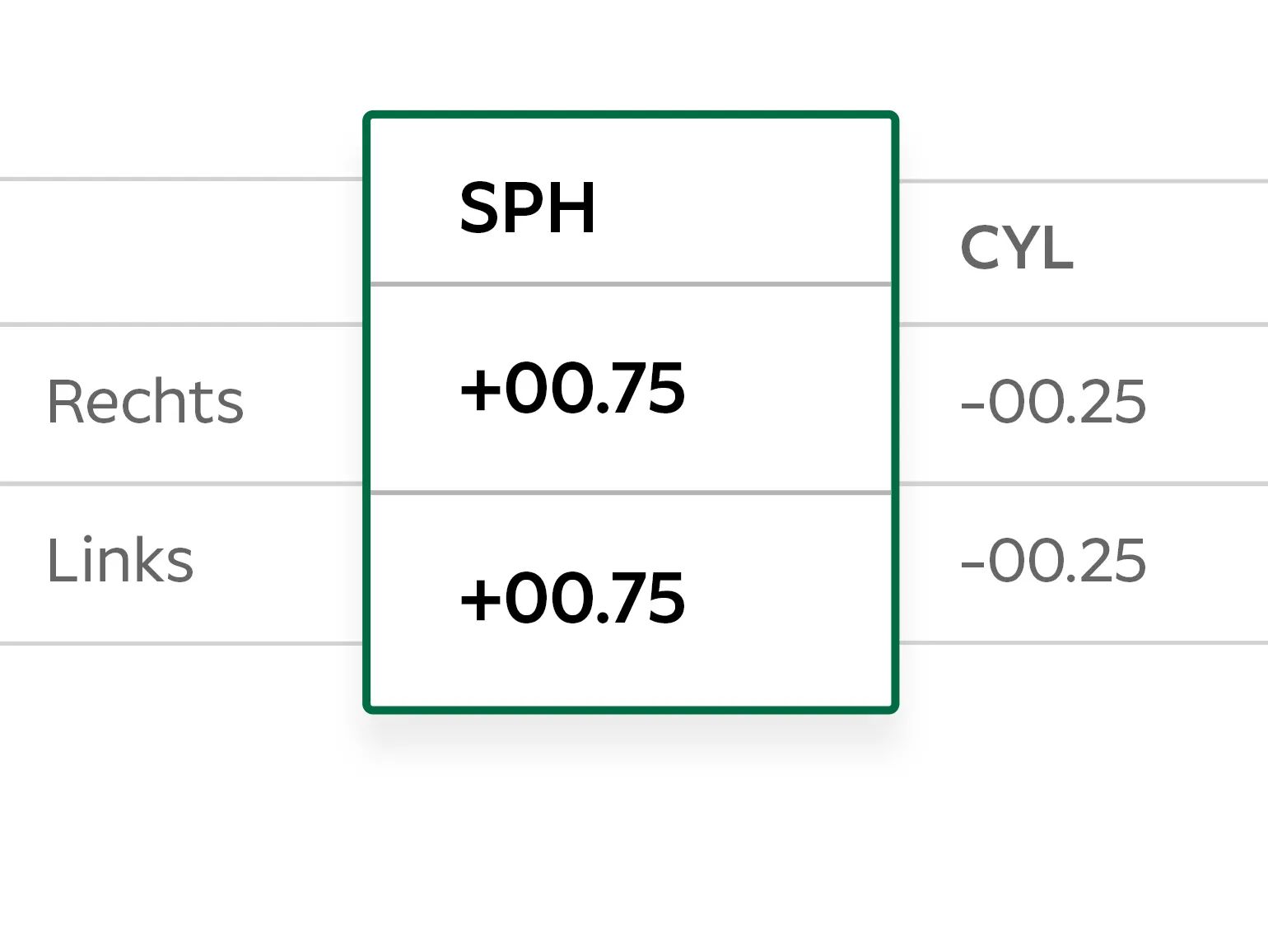Click the empty header cell above Rechts
This screenshot has height=952, width=1268.
click(181, 251)
